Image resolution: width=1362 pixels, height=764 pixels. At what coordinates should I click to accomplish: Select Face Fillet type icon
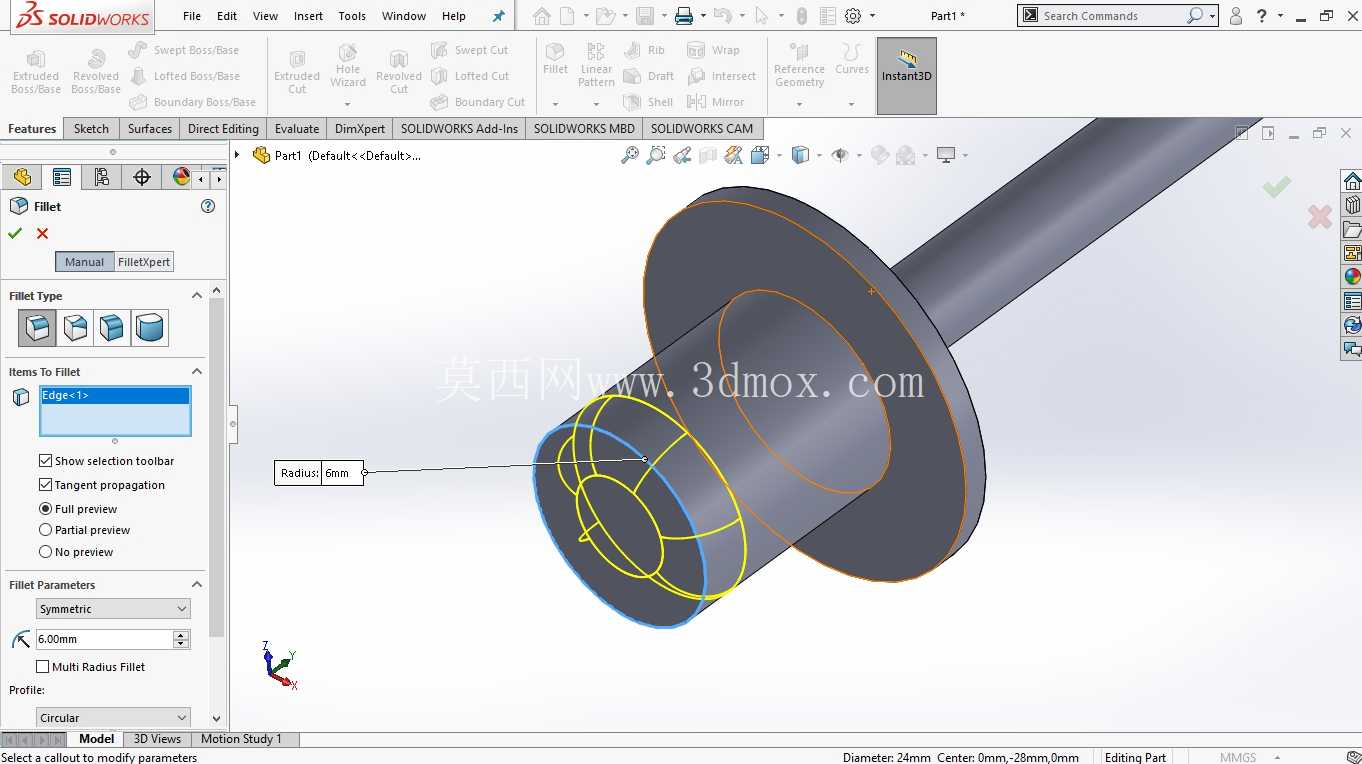tap(112, 328)
